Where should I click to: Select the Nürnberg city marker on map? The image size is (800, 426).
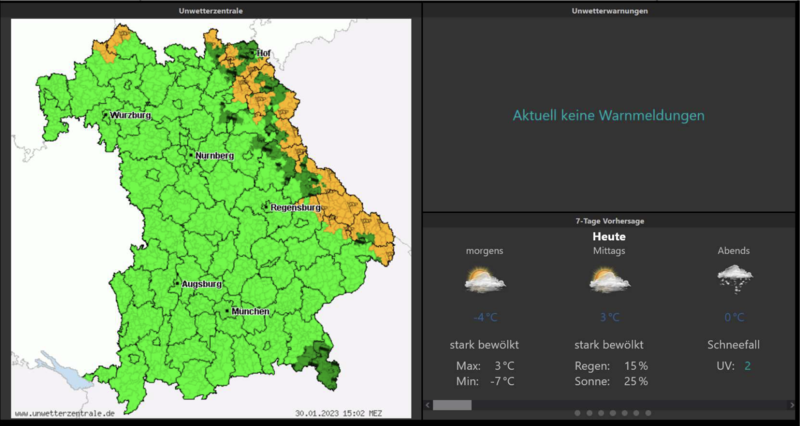click(x=192, y=155)
